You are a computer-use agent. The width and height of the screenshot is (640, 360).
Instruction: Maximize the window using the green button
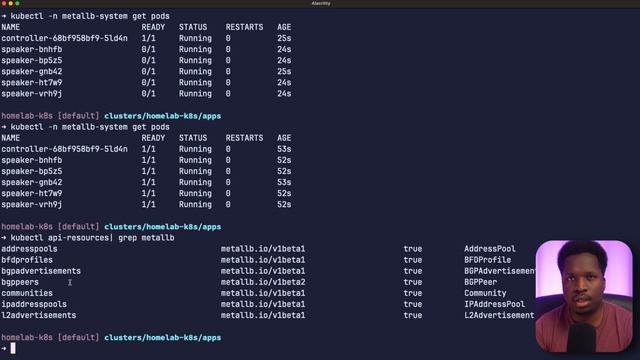click(17, 3)
